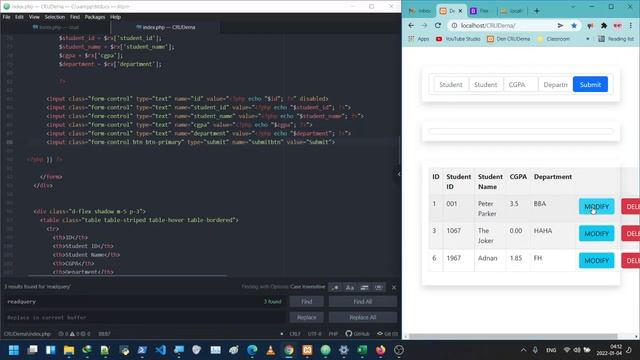This screenshot has height=360, width=640.
Task: Click MODIFY for The Joker
Action: click(x=596, y=233)
